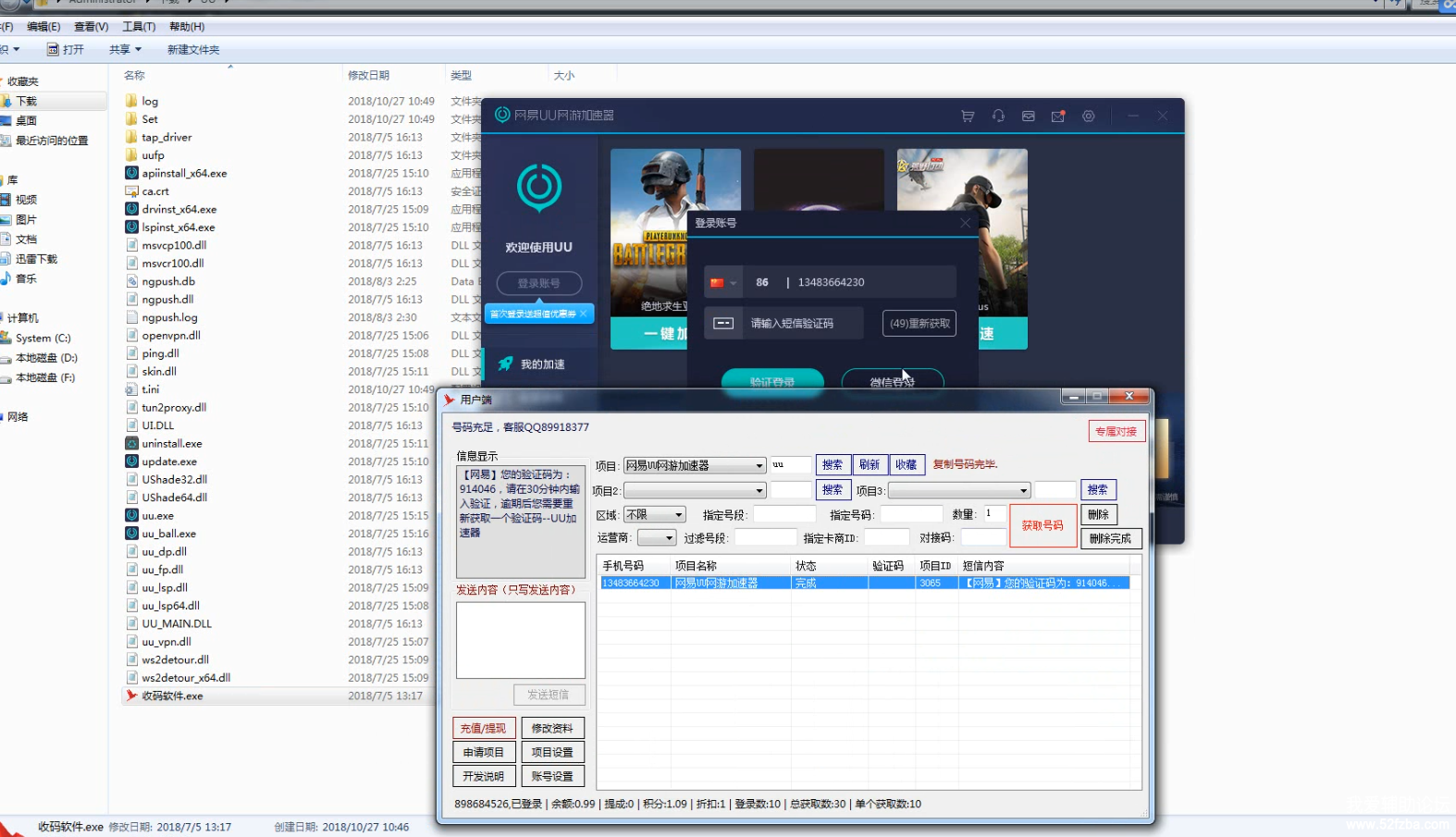Click the UU logo in the accelerator sidebar
This screenshot has width=1456, height=837.
pyautogui.click(x=539, y=187)
